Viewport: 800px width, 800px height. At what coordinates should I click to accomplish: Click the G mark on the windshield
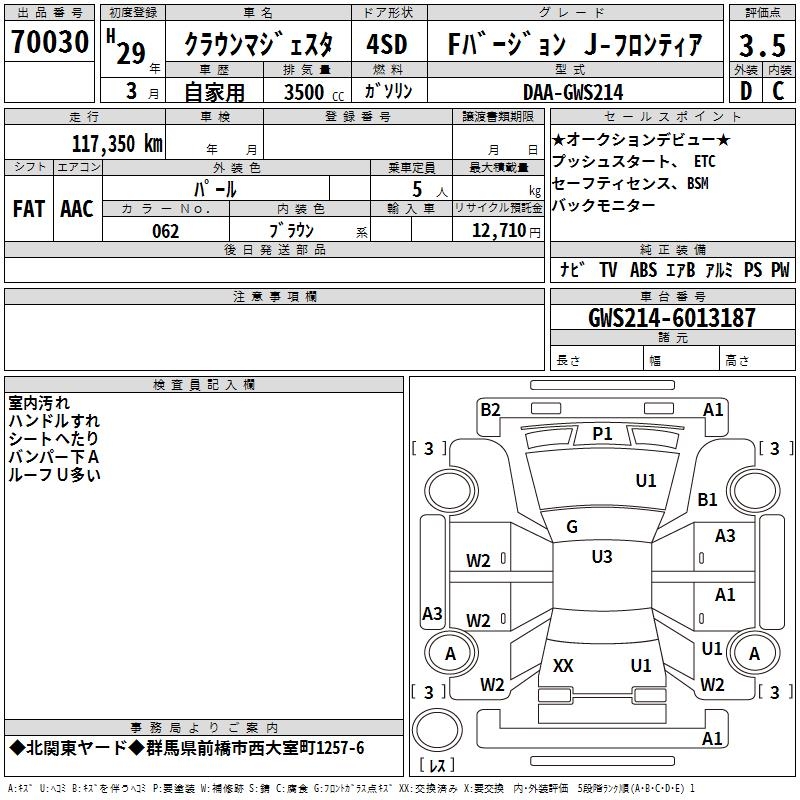tap(572, 527)
